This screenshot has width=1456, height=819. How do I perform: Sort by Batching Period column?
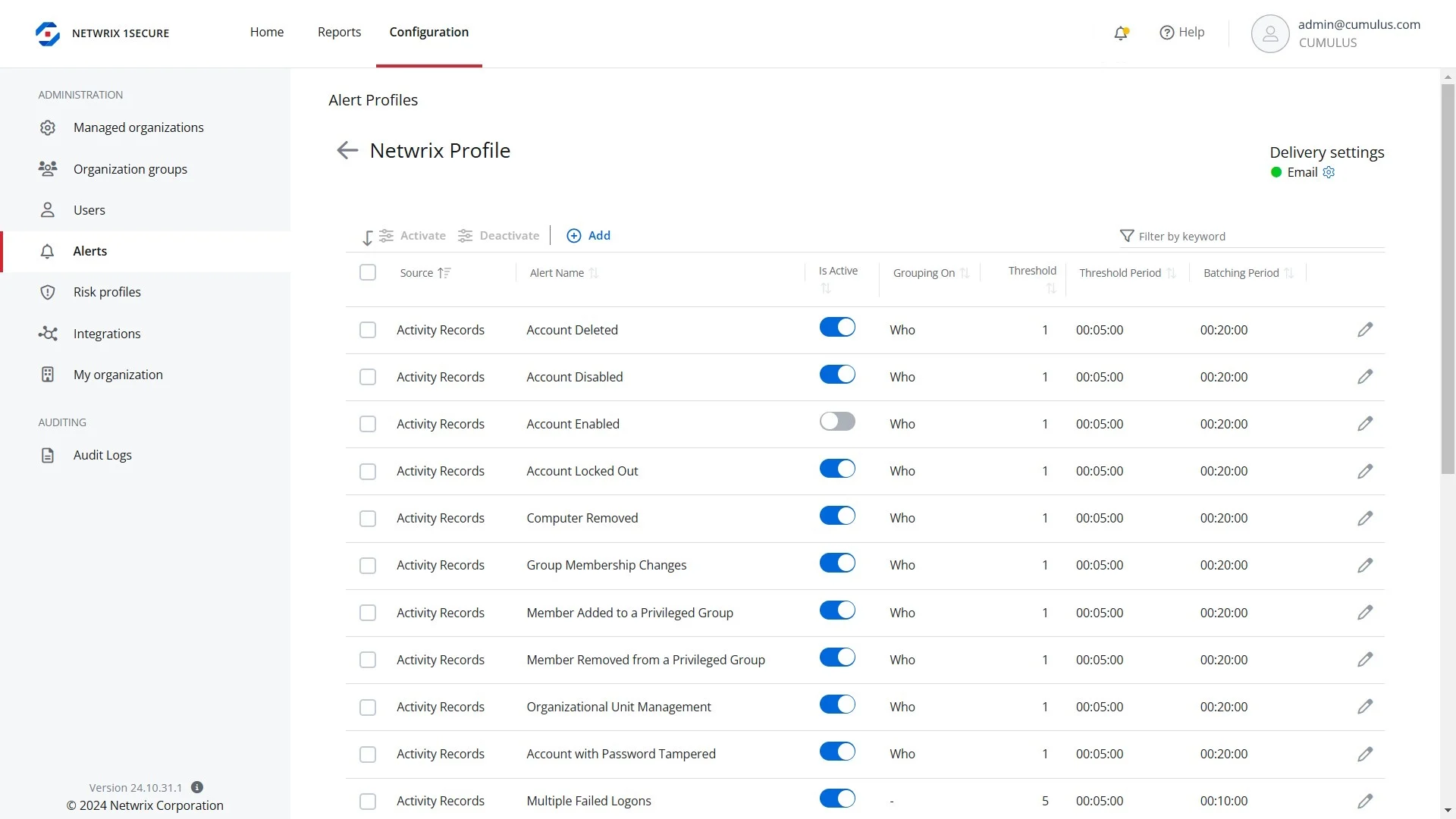click(1249, 273)
